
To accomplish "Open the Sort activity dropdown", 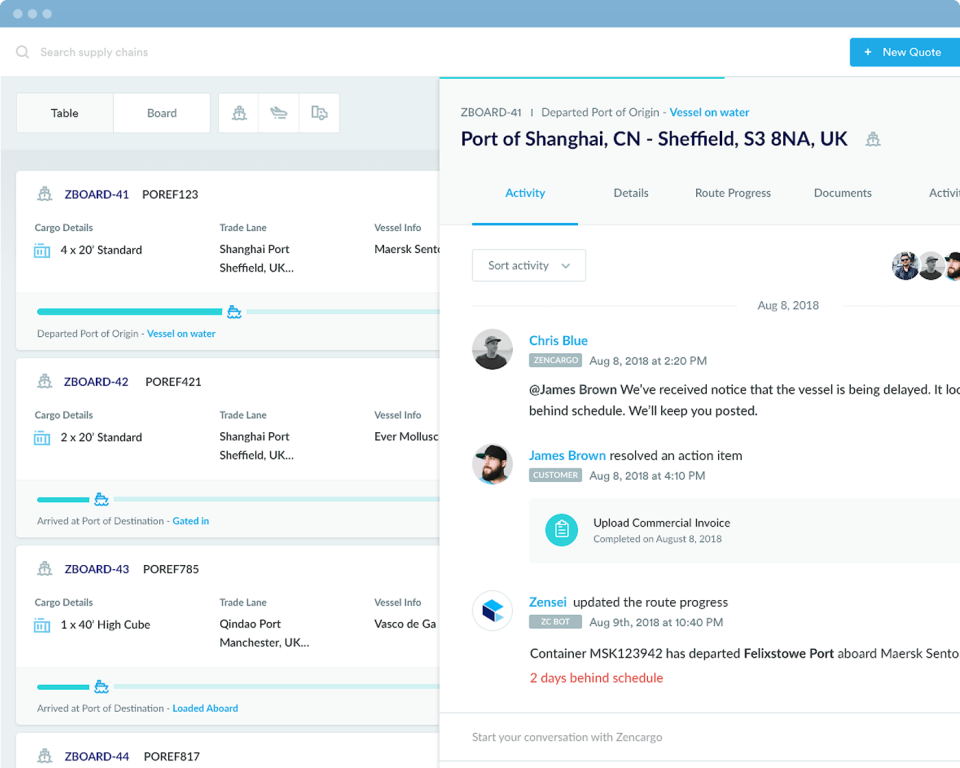I will (x=529, y=265).
